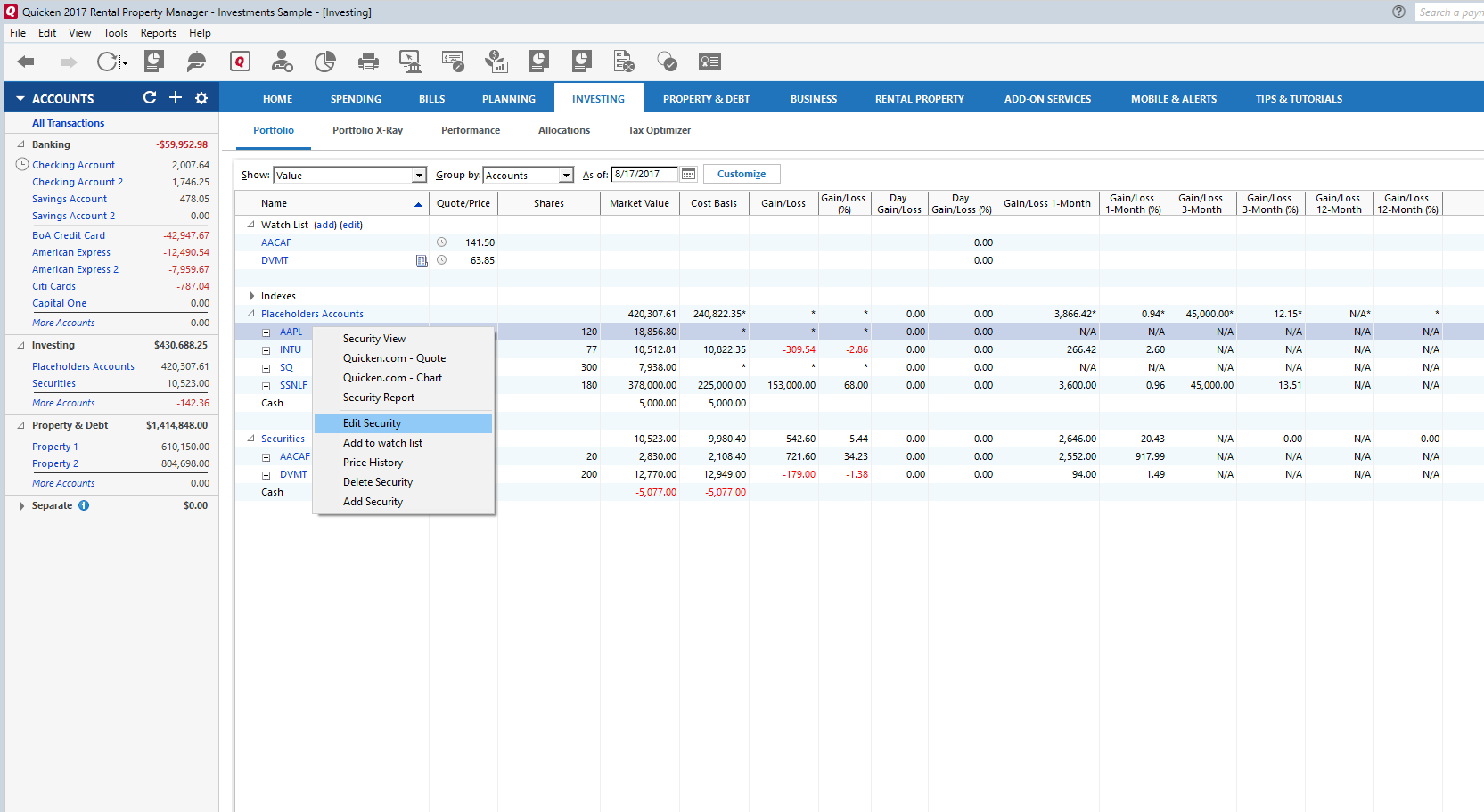1484x812 pixels.
Task: Expand the AAPL row plus box
Action: pyautogui.click(x=266, y=332)
